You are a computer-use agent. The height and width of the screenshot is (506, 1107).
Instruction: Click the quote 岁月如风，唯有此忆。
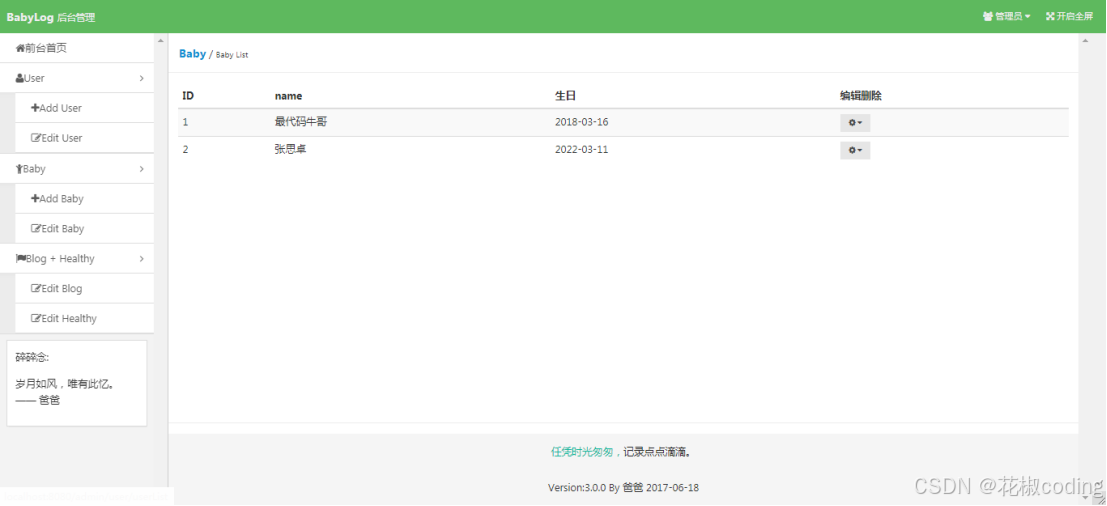pyautogui.click(x=65, y=384)
